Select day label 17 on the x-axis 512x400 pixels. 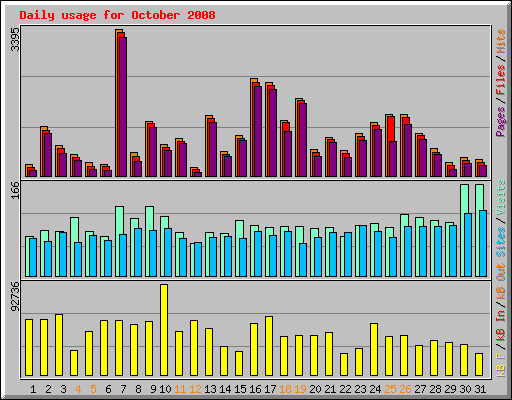(x=270, y=389)
